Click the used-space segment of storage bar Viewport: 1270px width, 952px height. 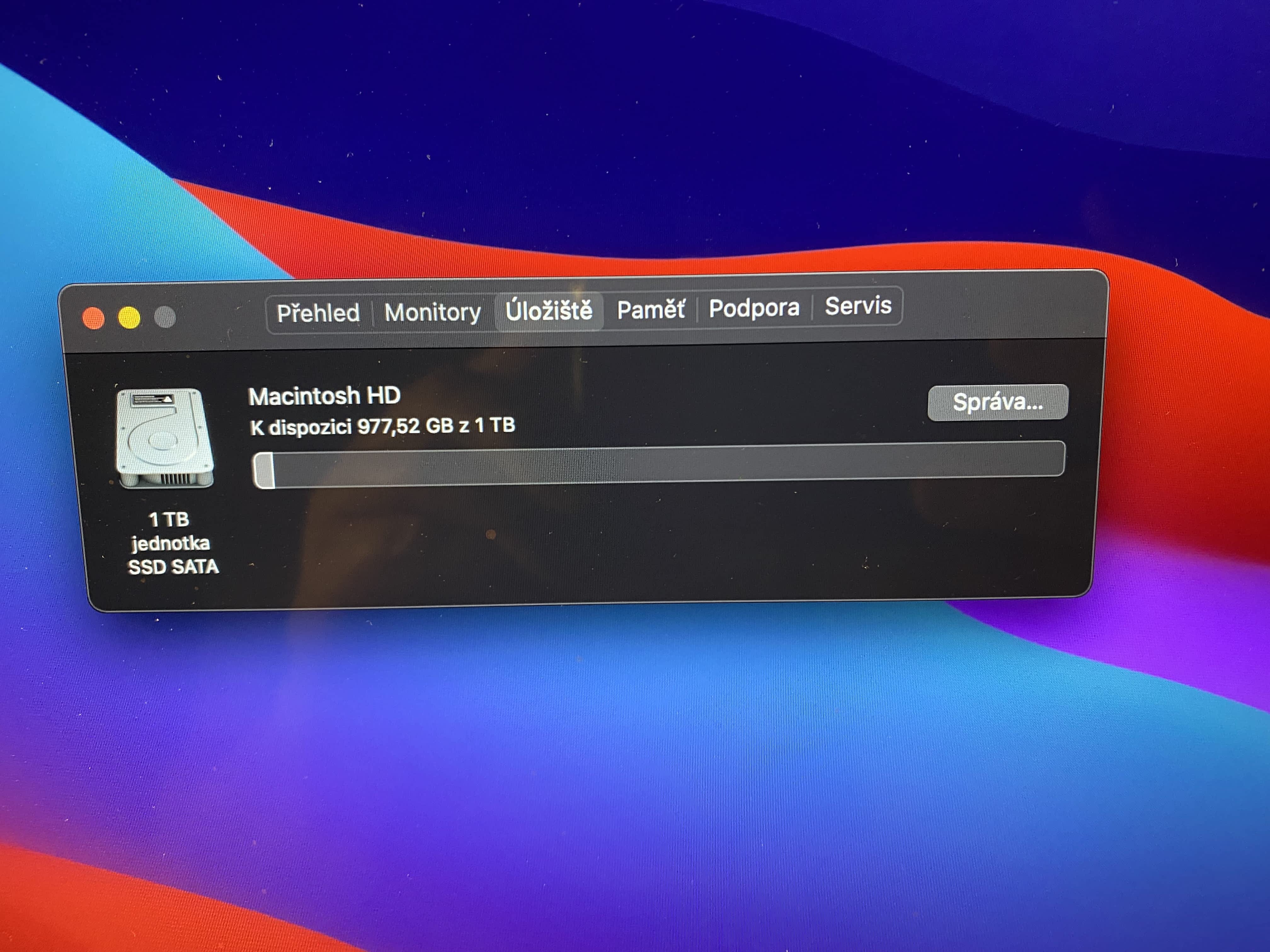pyautogui.click(x=264, y=471)
